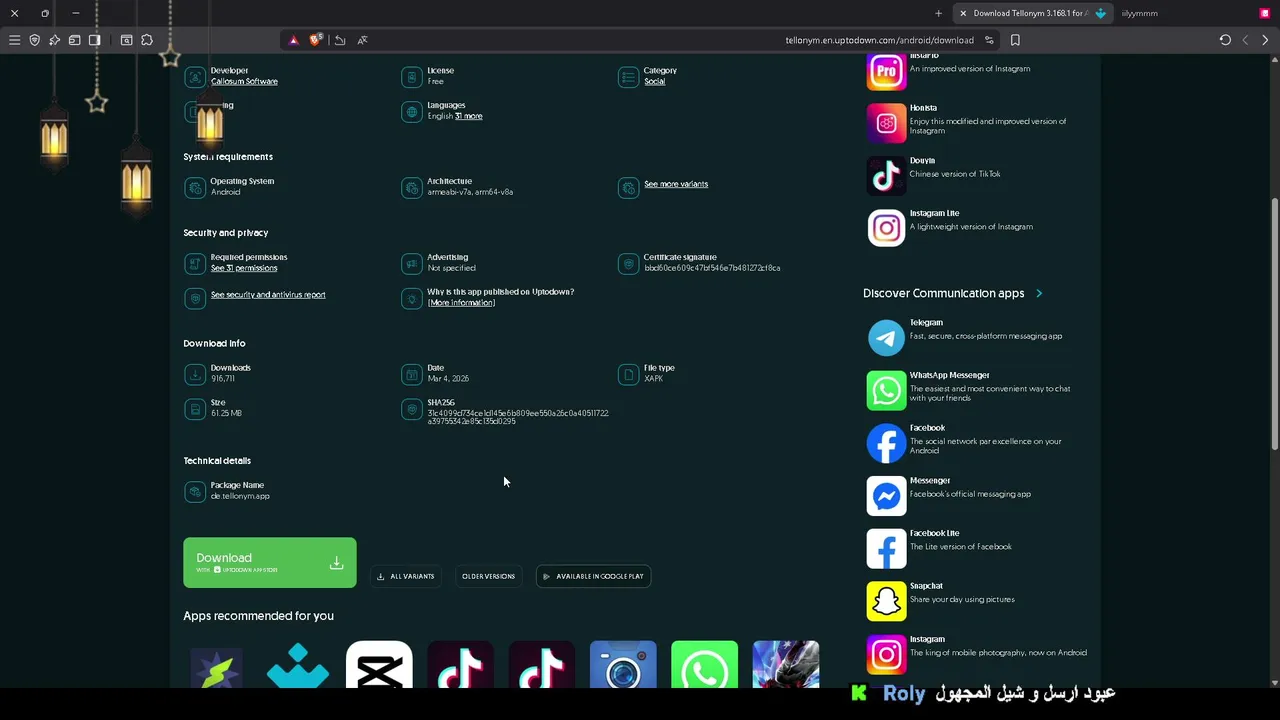Open the Callosum Software developer link
The image size is (1280, 720).
(244, 81)
